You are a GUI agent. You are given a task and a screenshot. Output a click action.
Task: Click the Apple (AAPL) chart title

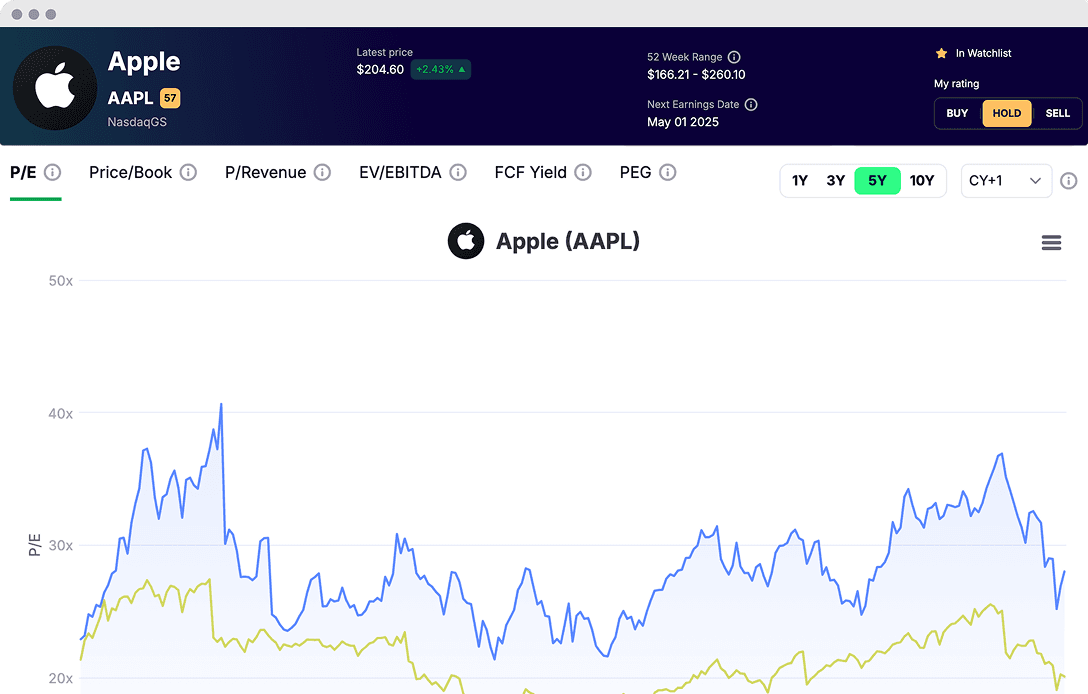pyautogui.click(x=568, y=242)
